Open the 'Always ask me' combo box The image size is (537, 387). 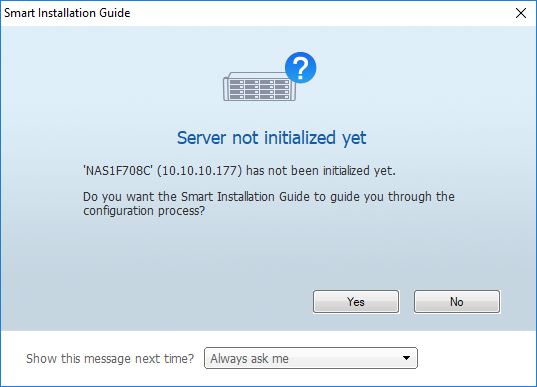311,358
